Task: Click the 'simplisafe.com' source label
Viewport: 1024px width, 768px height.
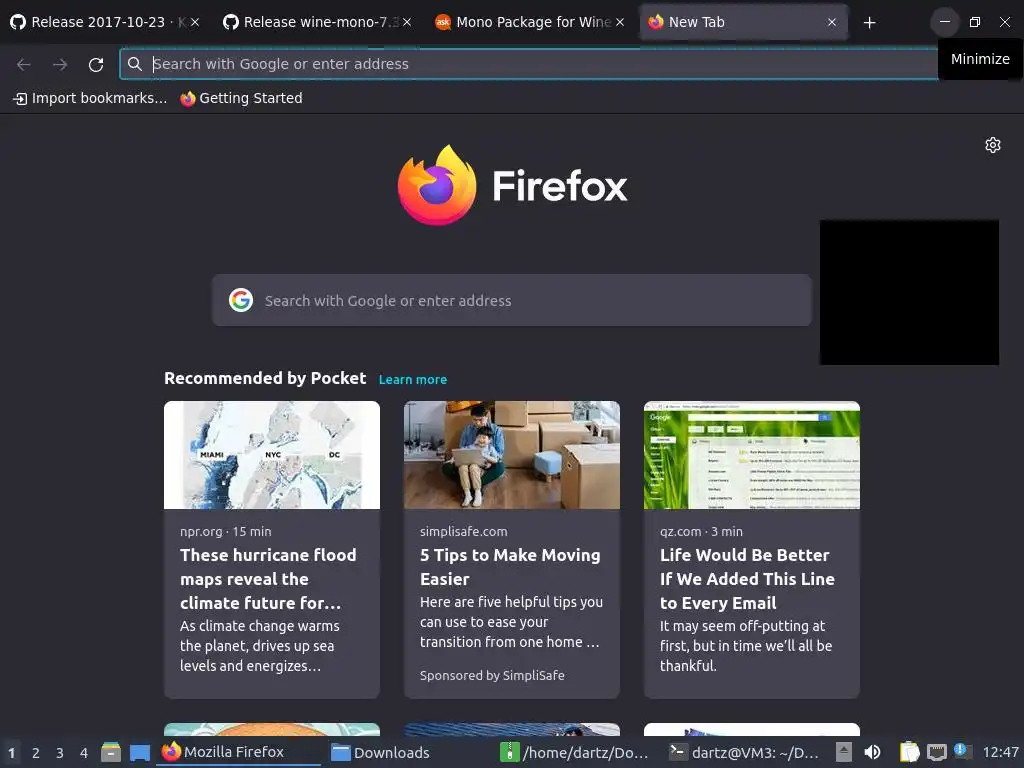Action: coord(463,532)
